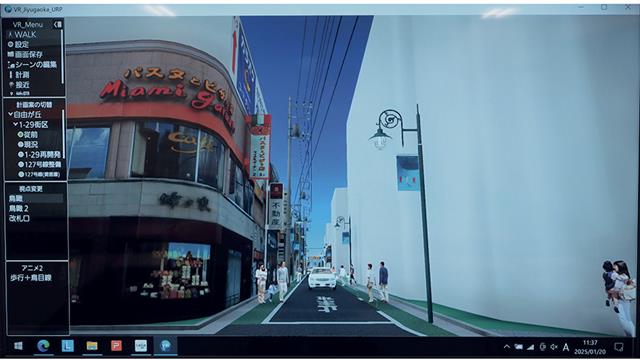The height and width of the screenshot is (360, 640).
Task: Open Microsoft Edge from the taskbar
Action: click(x=43, y=346)
